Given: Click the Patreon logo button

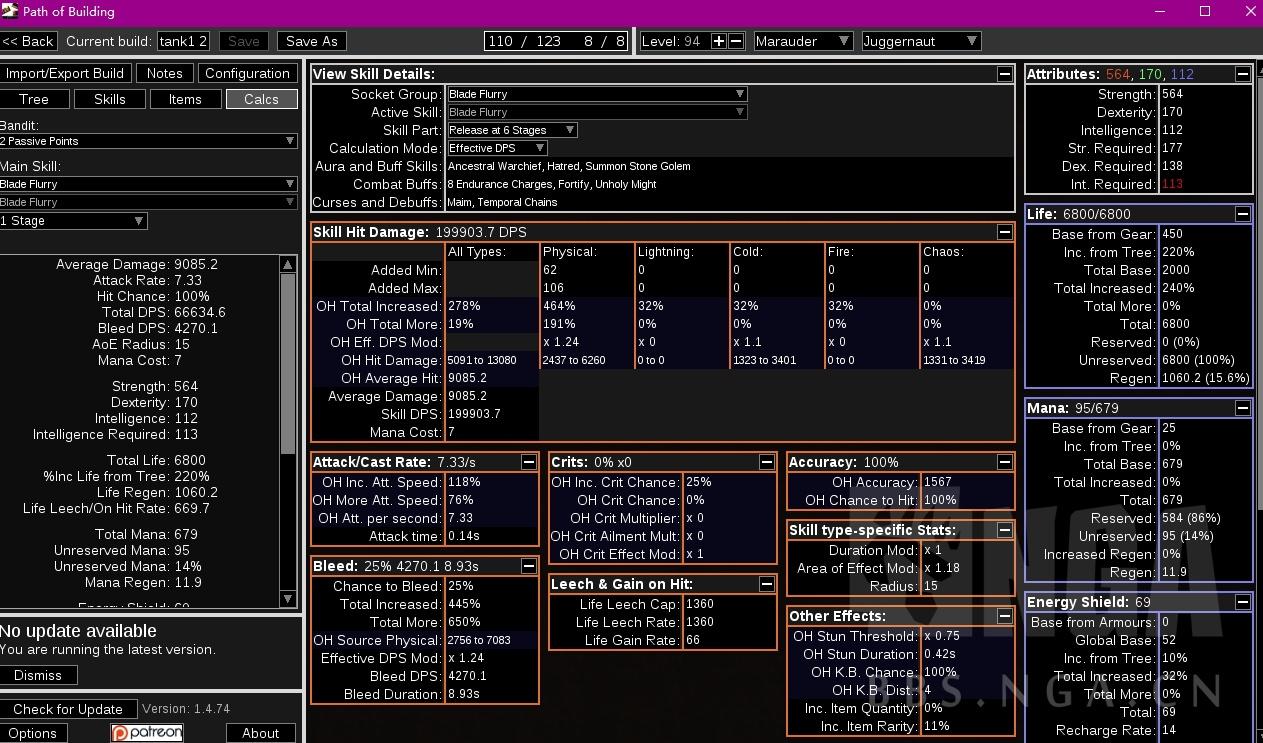Looking at the screenshot, I should coord(147,733).
